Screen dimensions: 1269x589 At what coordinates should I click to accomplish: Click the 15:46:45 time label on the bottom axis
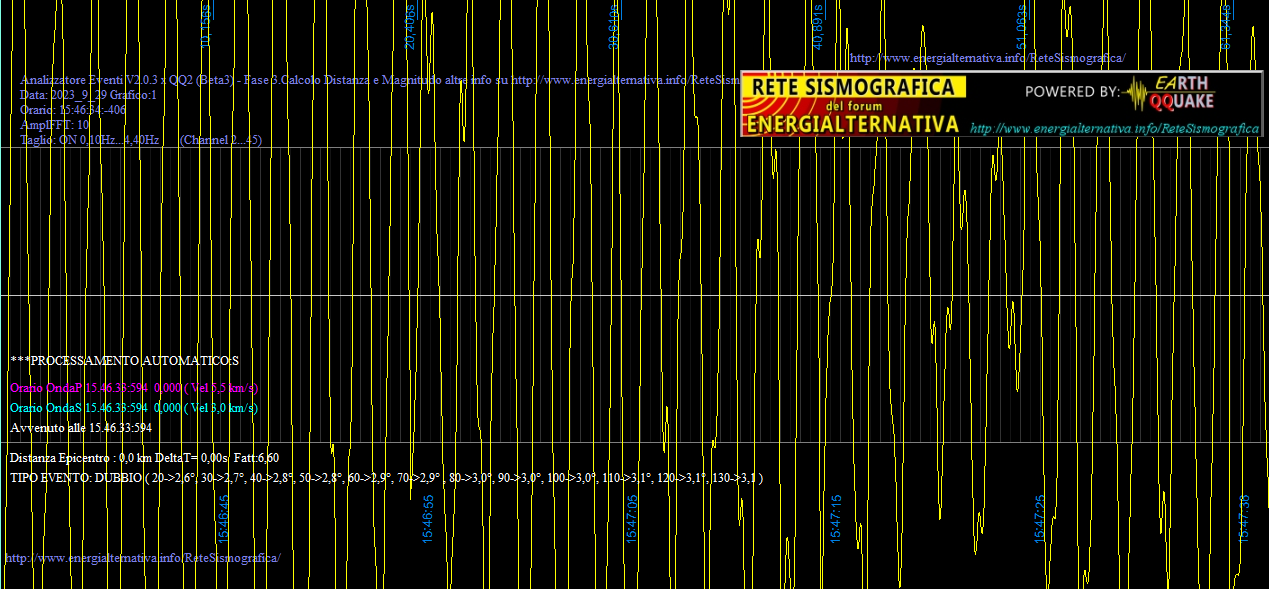(x=224, y=518)
